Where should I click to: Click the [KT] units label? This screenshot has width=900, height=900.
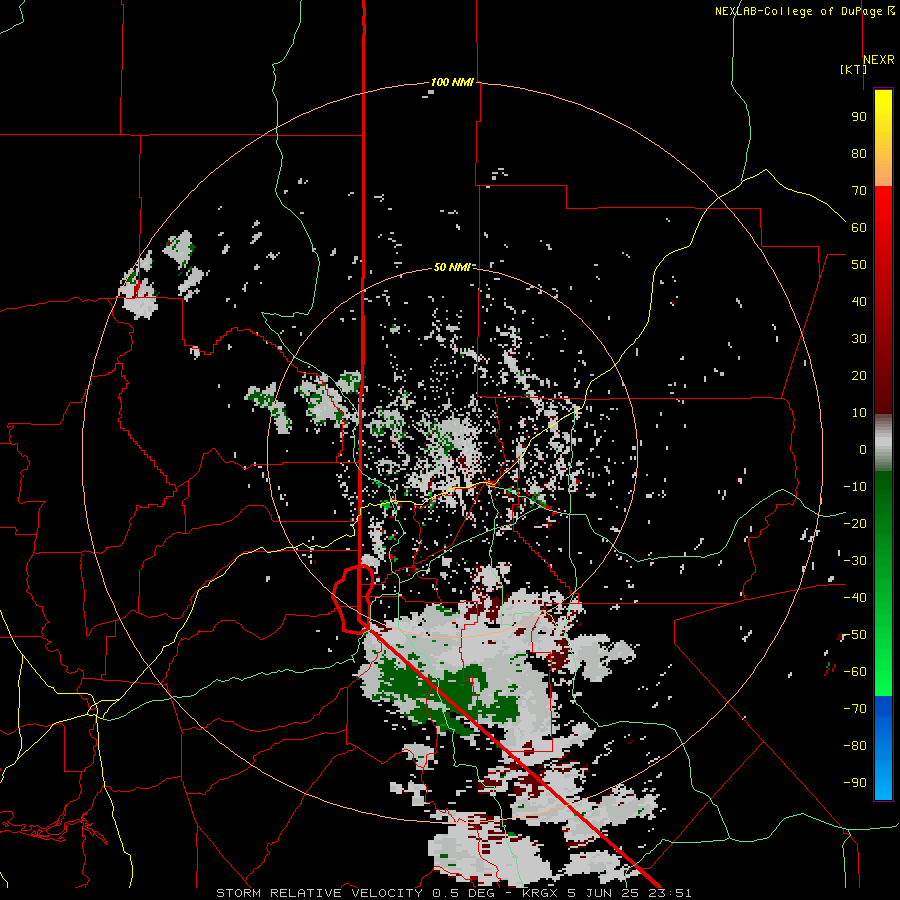tap(853, 69)
